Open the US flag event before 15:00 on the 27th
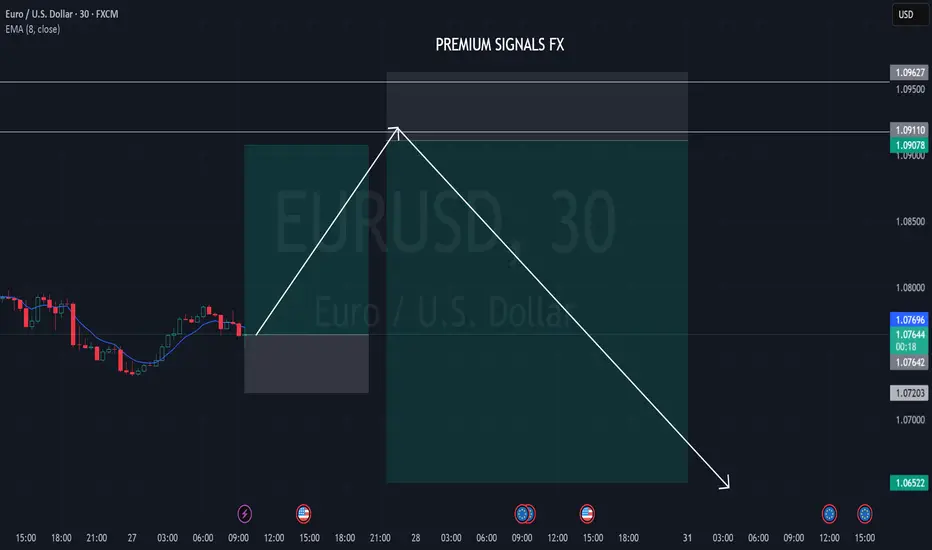The width and height of the screenshot is (932, 550). (x=303, y=513)
